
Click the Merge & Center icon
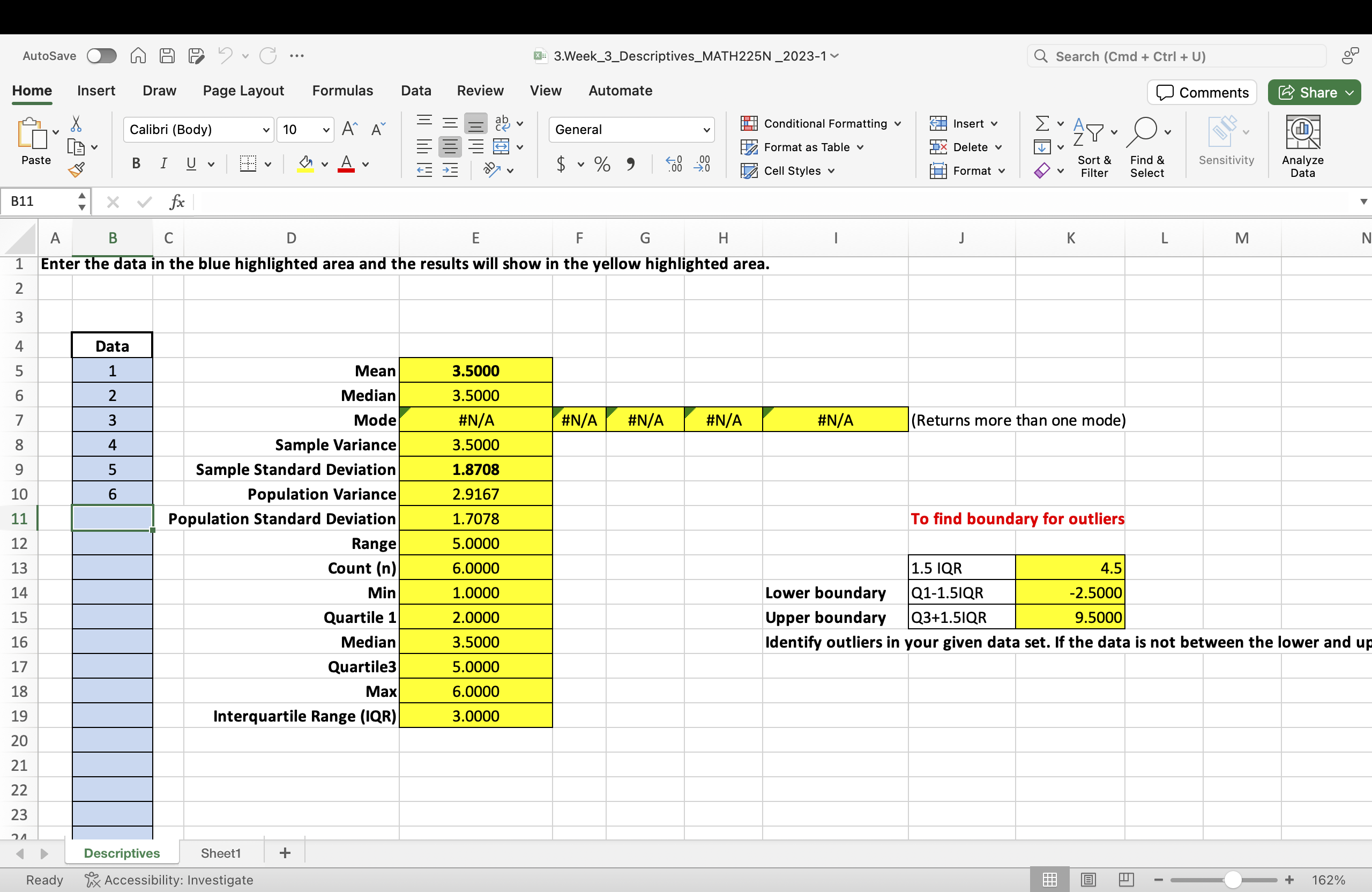pyautogui.click(x=501, y=146)
